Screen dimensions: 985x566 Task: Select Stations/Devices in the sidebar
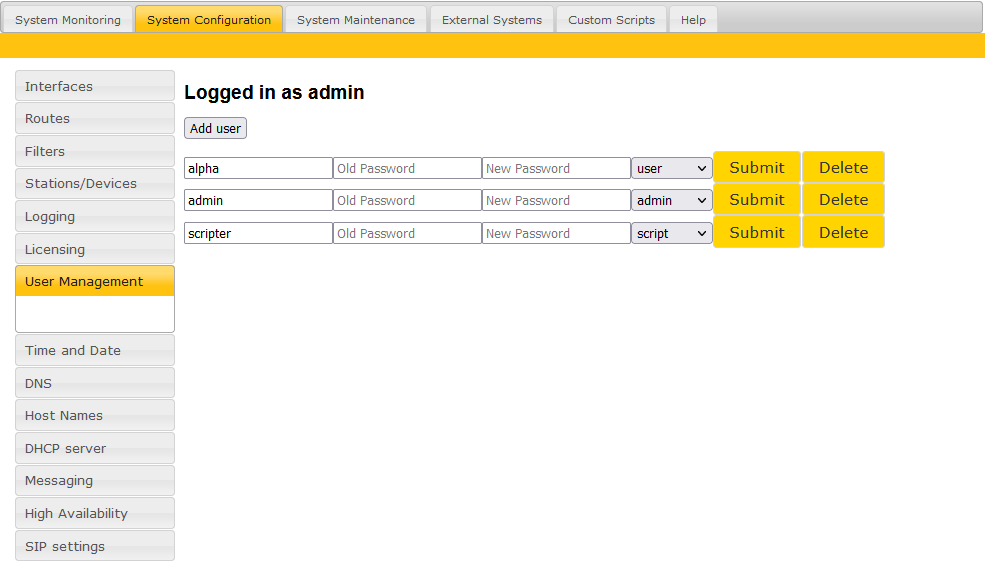[x=95, y=184]
